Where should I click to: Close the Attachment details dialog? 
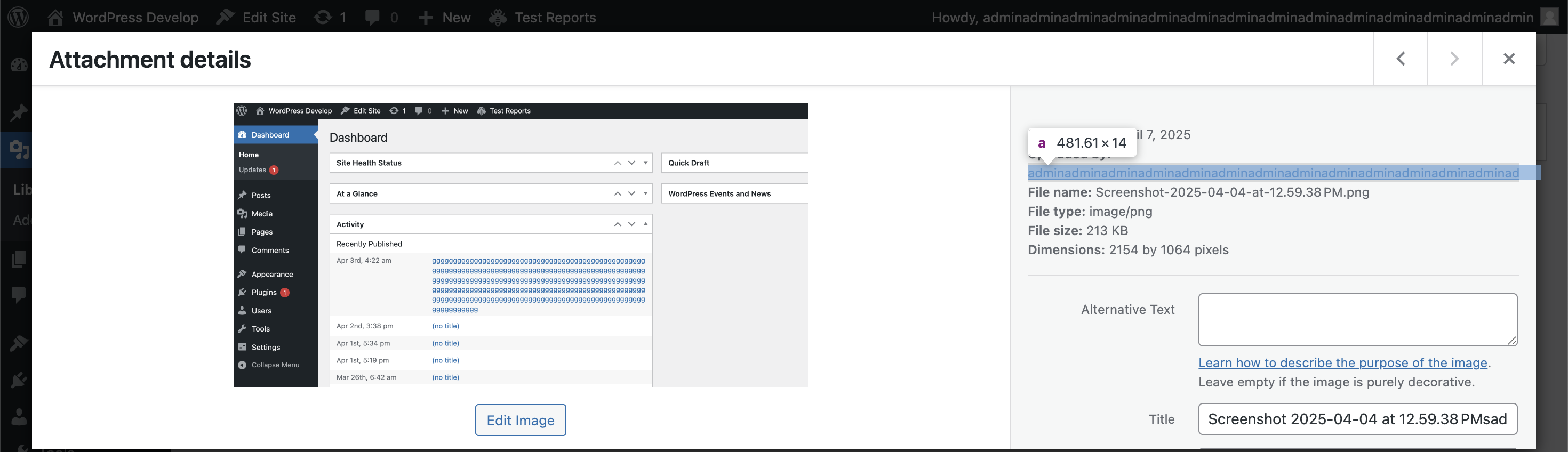tap(1509, 59)
